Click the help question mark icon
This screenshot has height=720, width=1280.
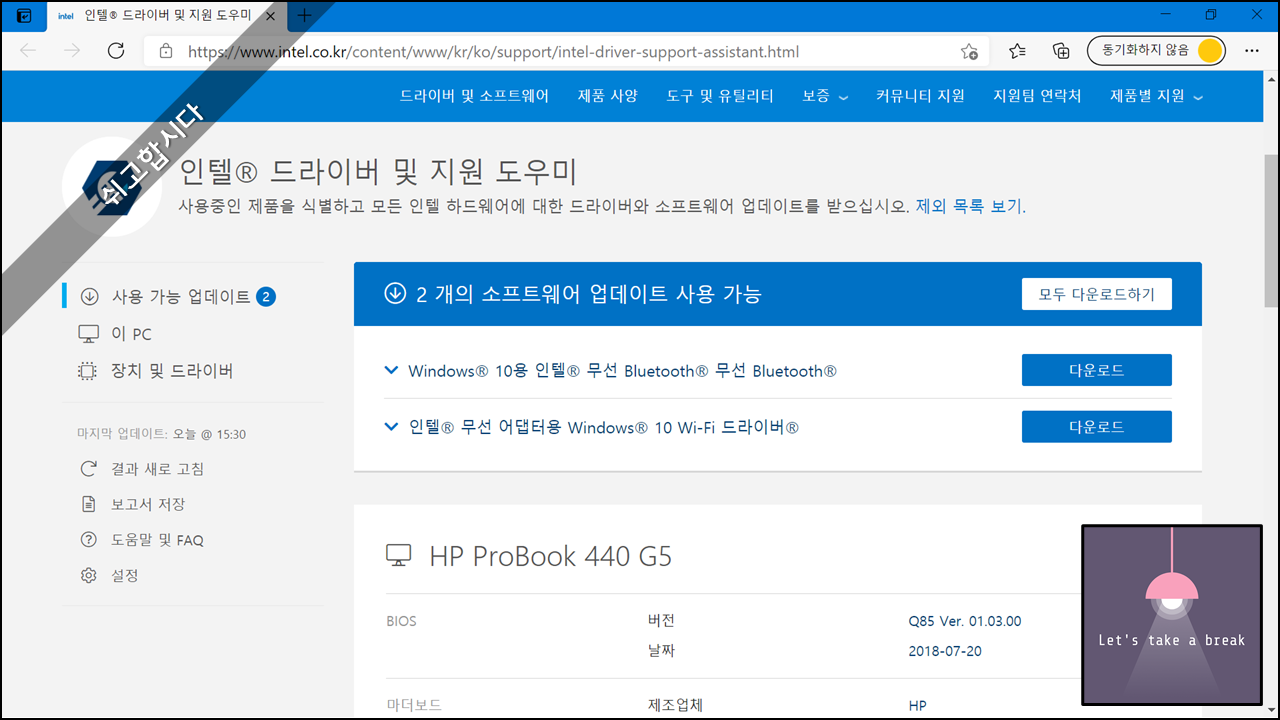coord(89,540)
